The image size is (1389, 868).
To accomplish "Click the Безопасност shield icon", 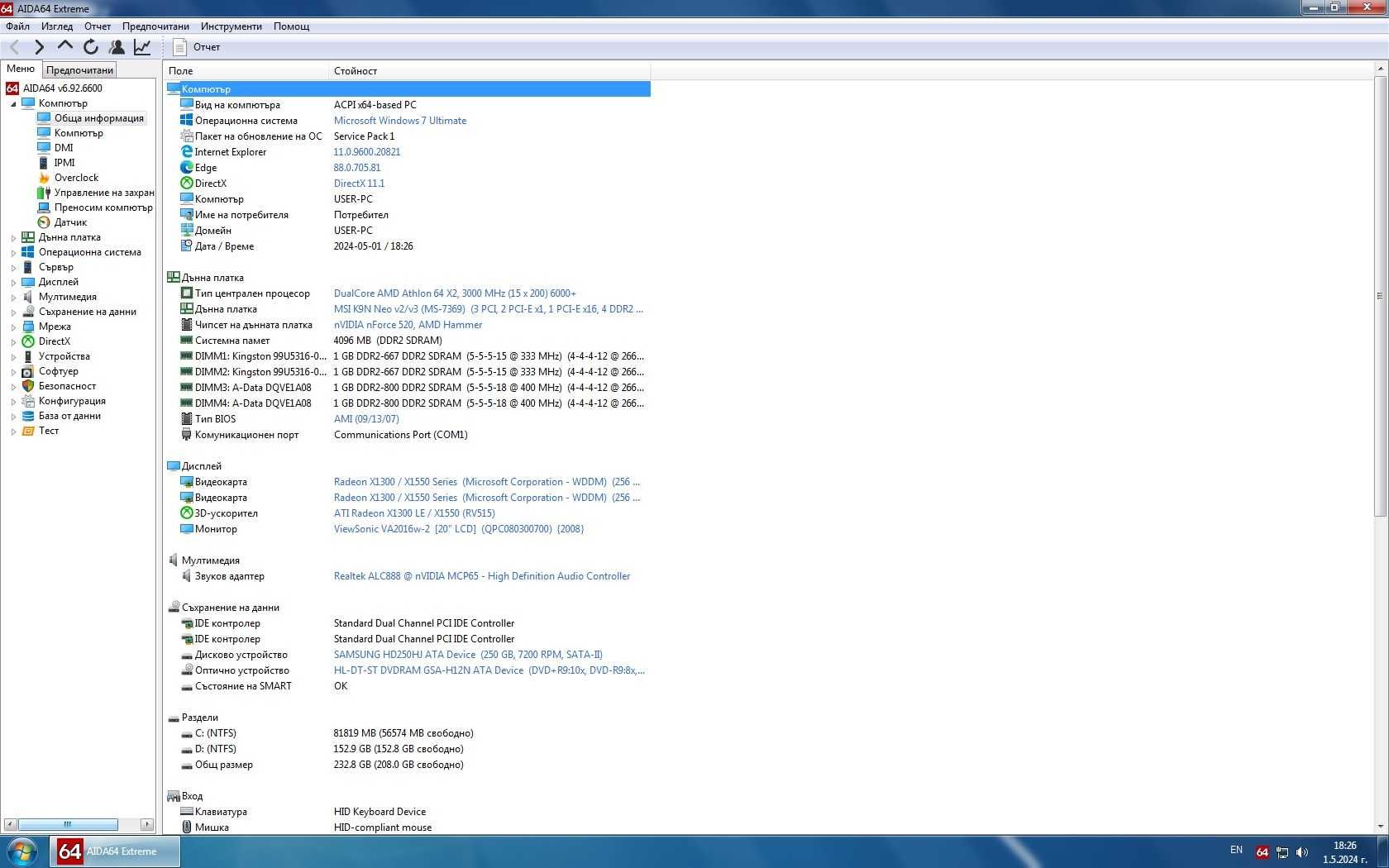I will [x=28, y=386].
